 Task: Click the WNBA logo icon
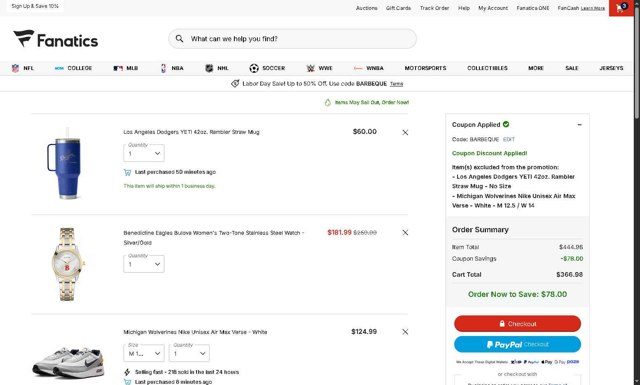click(x=358, y=68)
